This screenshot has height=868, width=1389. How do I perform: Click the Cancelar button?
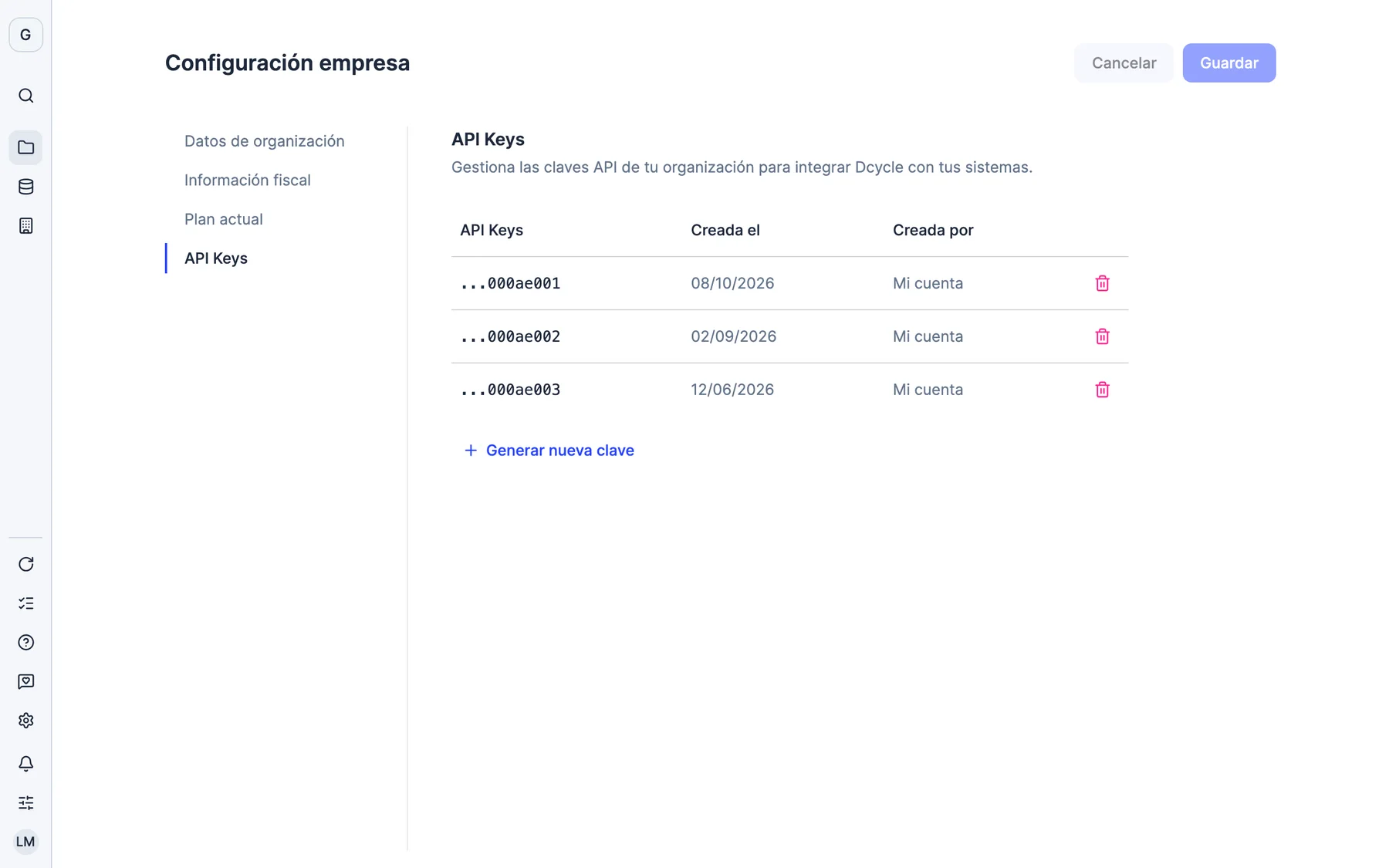1124,63
